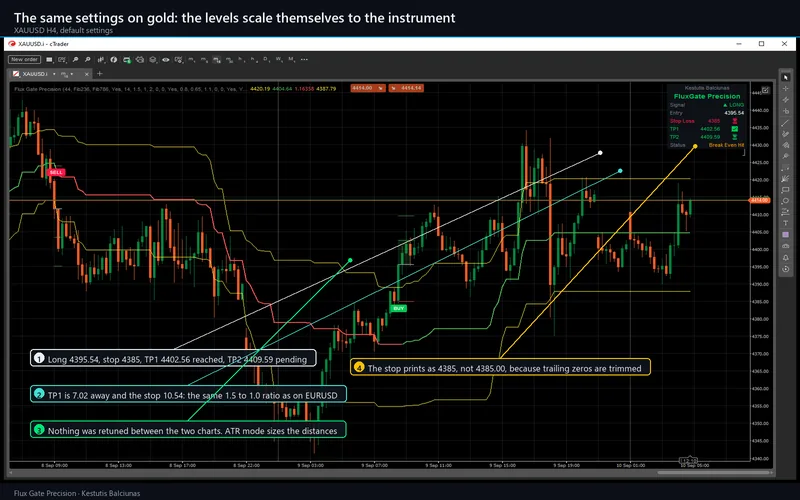The width and height of the screenshot is (800, 500).
Task: Click the chart edit icon beside the price axis
Action: click(x=765, y=90)
